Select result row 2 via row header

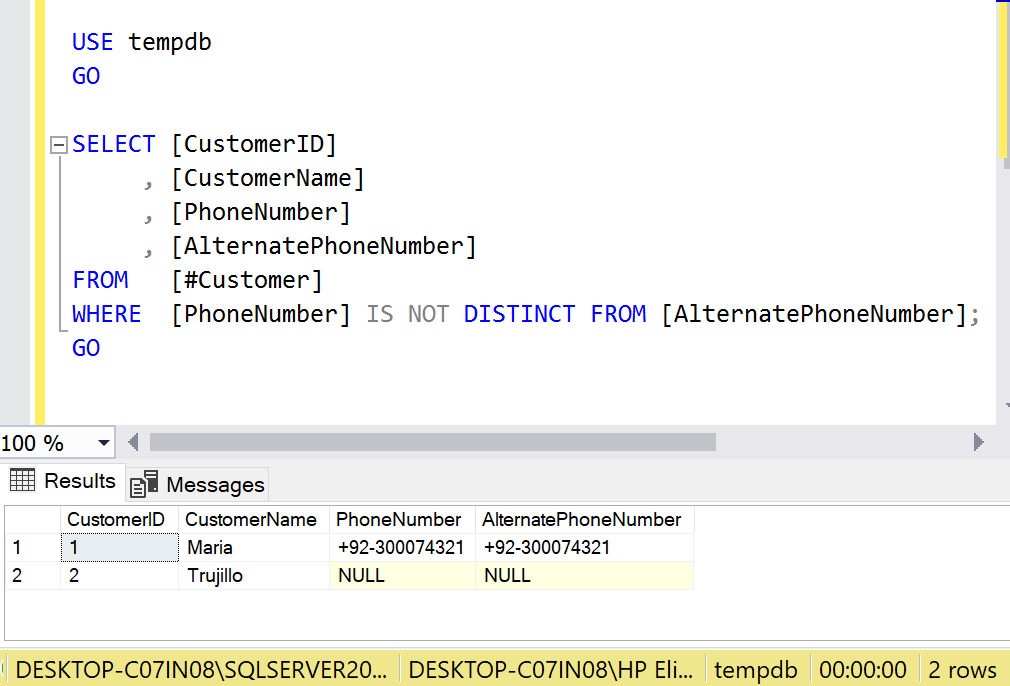(30, 576)
